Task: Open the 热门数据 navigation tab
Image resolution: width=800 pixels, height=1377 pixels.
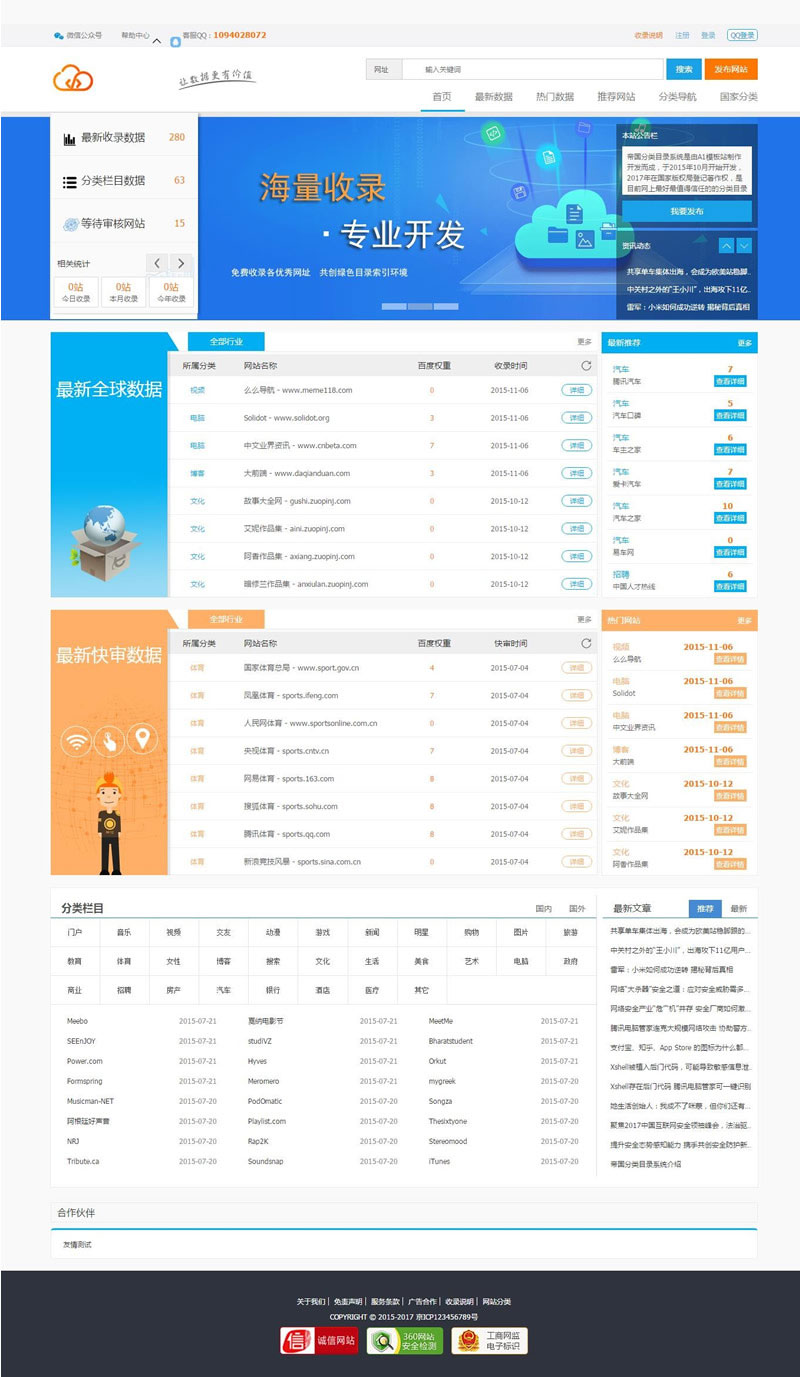Action: coord(553,96)
